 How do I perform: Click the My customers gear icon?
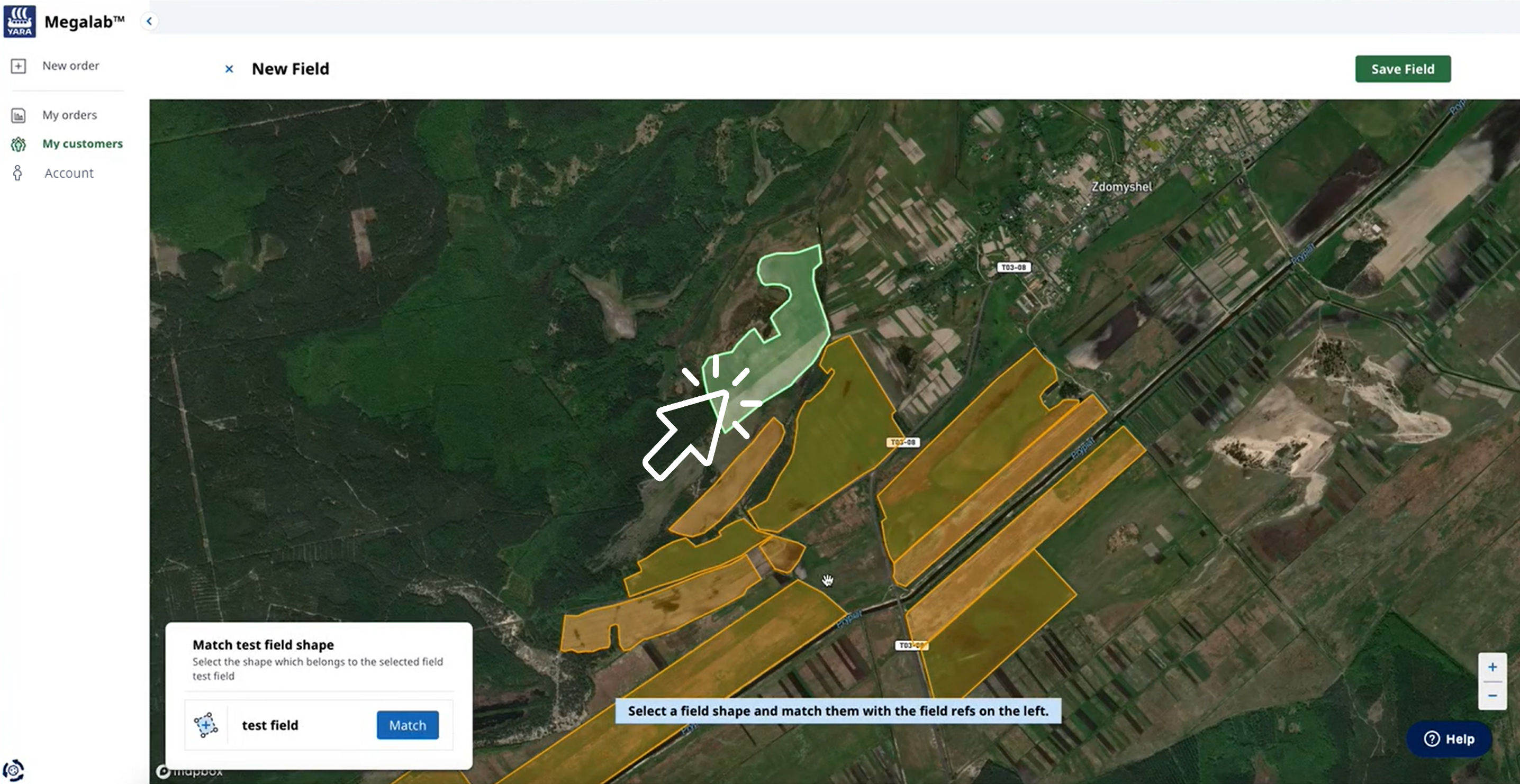19,144
